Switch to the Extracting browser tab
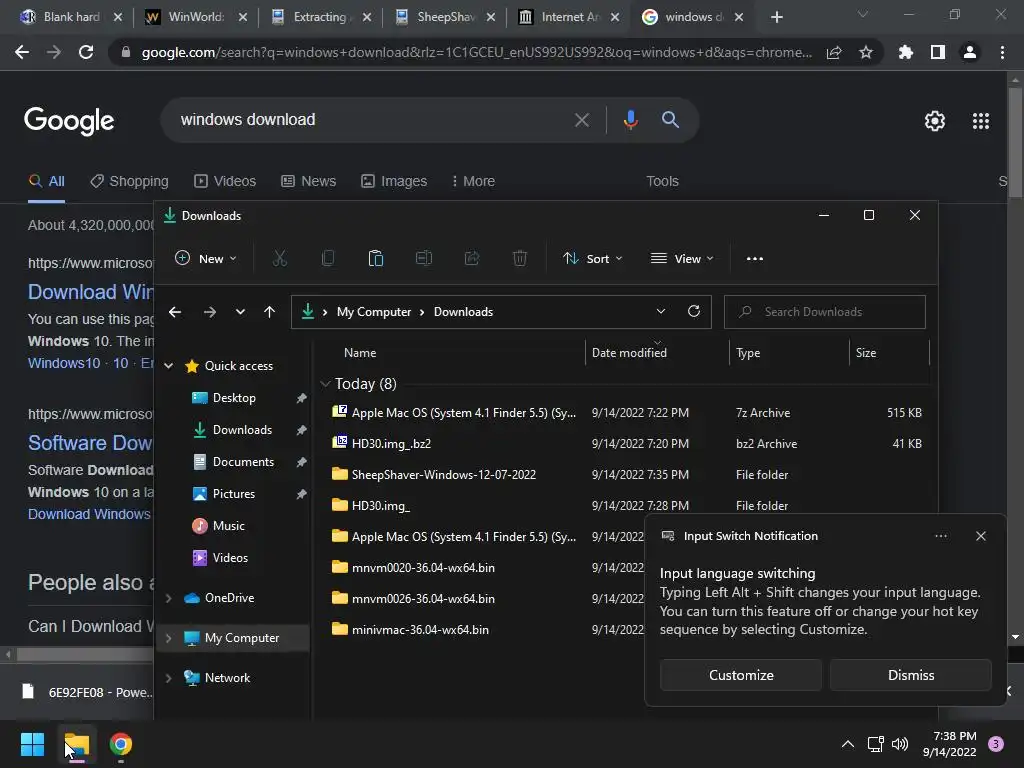 pyautogui.click(x=321, y=17)
